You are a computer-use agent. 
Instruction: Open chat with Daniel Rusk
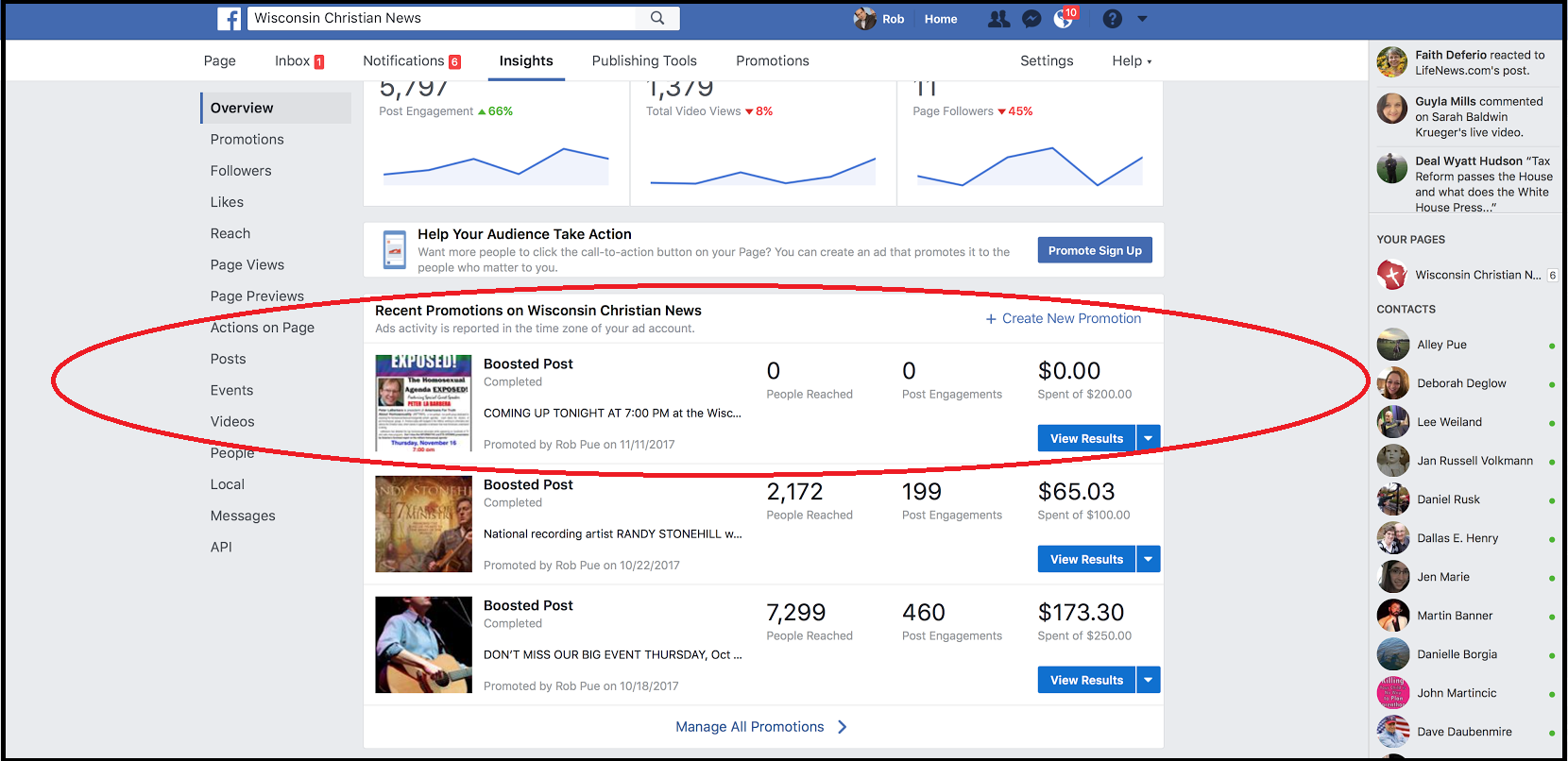coord(1465,499)
